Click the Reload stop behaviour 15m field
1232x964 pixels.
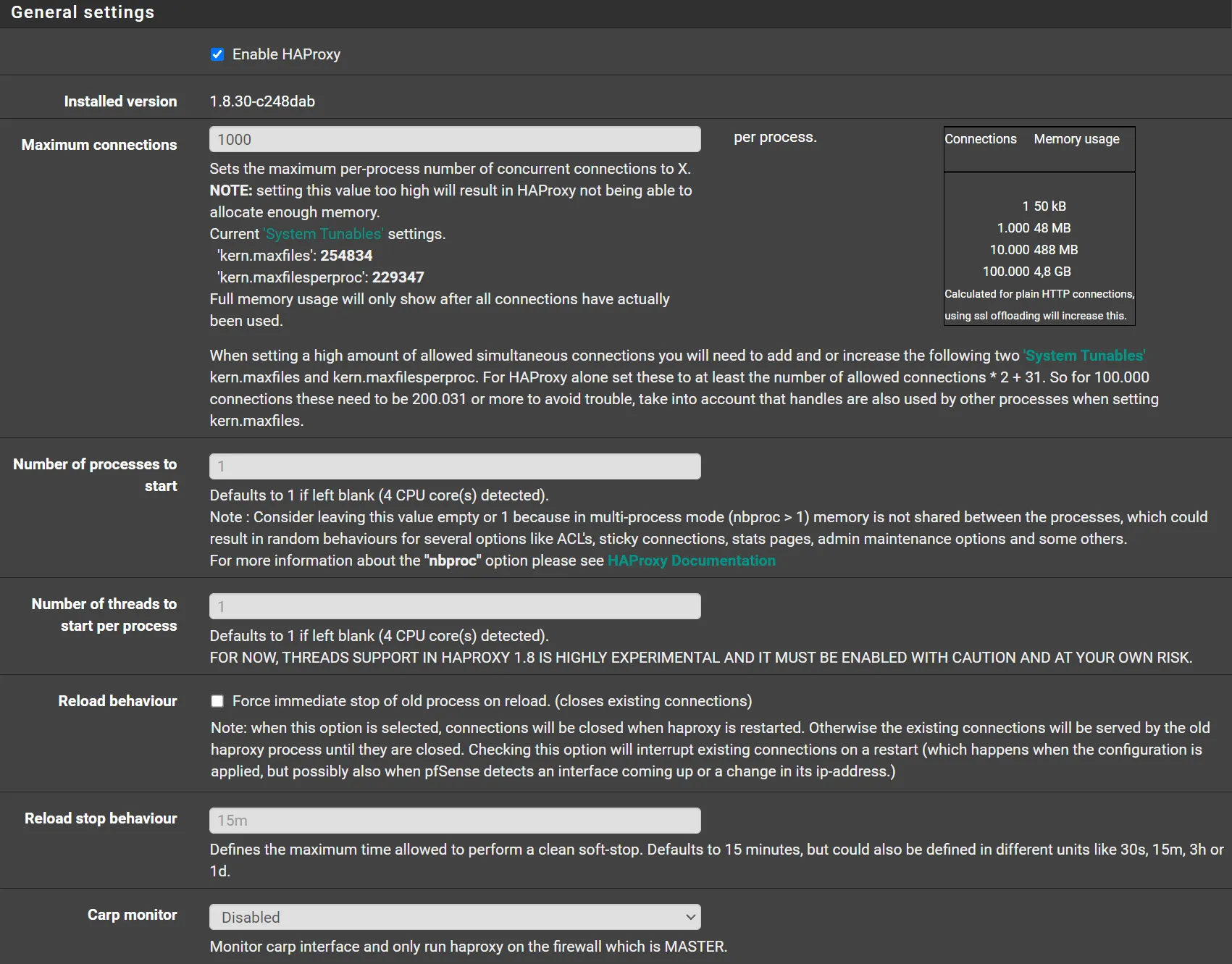click(455, 821)
